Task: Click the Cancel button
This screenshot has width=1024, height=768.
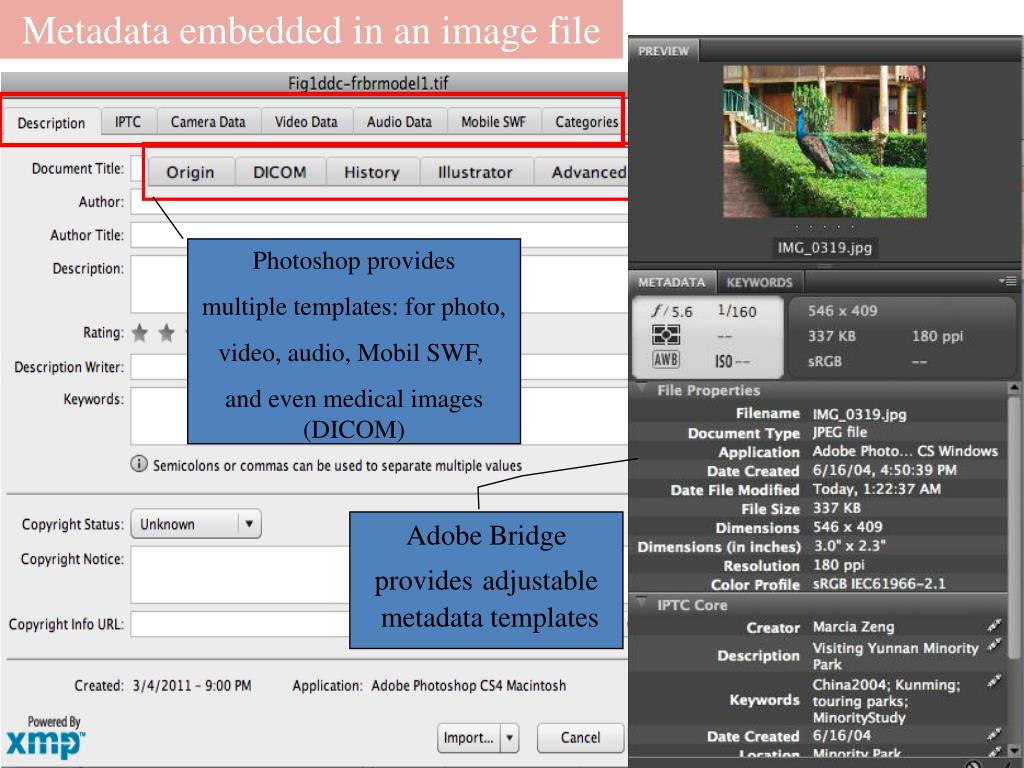Action: [580, 738]
